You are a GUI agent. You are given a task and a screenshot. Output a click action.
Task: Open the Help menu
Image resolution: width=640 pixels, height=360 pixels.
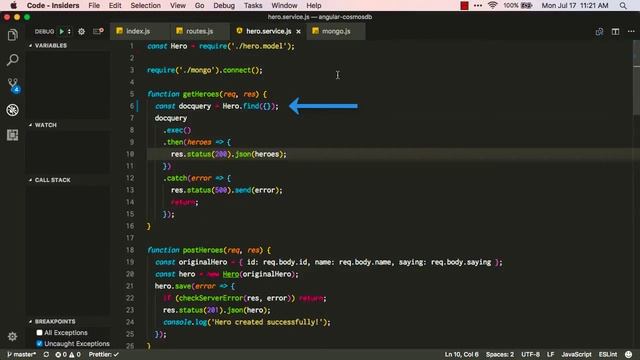click(x=313, y=5)
